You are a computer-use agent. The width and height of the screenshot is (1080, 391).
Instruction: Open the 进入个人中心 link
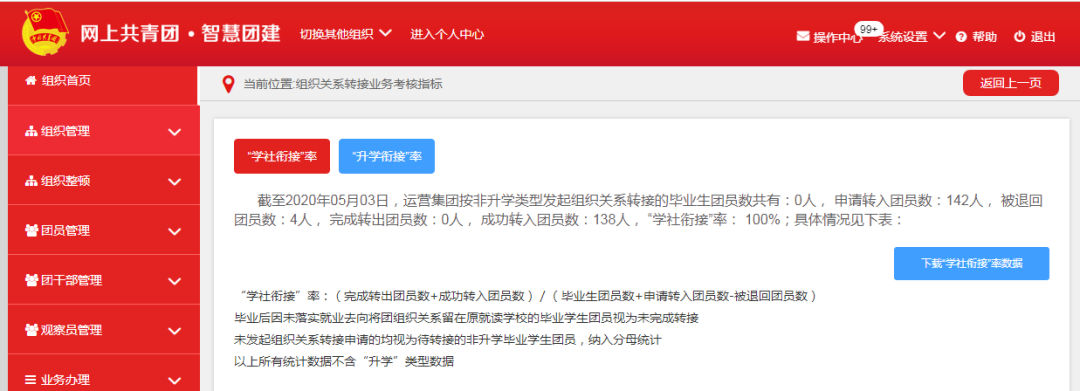(x=447, y=34)
